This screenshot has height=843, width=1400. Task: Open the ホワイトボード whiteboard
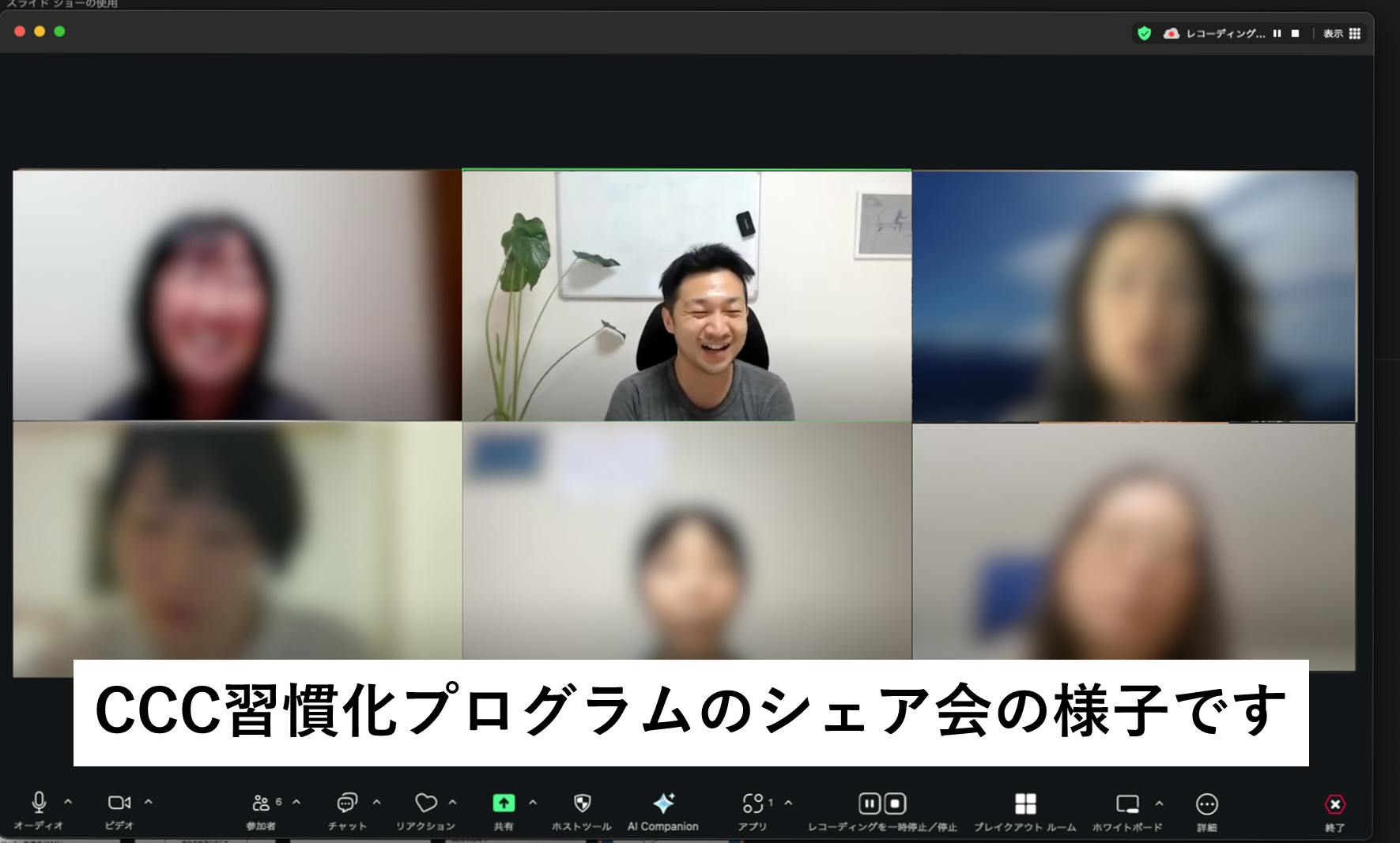click(1127, 803)
